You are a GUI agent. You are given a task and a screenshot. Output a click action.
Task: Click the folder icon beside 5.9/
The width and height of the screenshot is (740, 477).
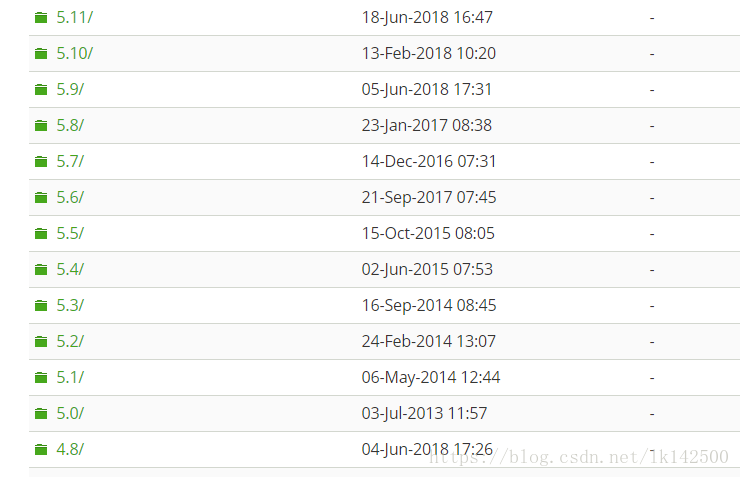click(x=41, y=90)
